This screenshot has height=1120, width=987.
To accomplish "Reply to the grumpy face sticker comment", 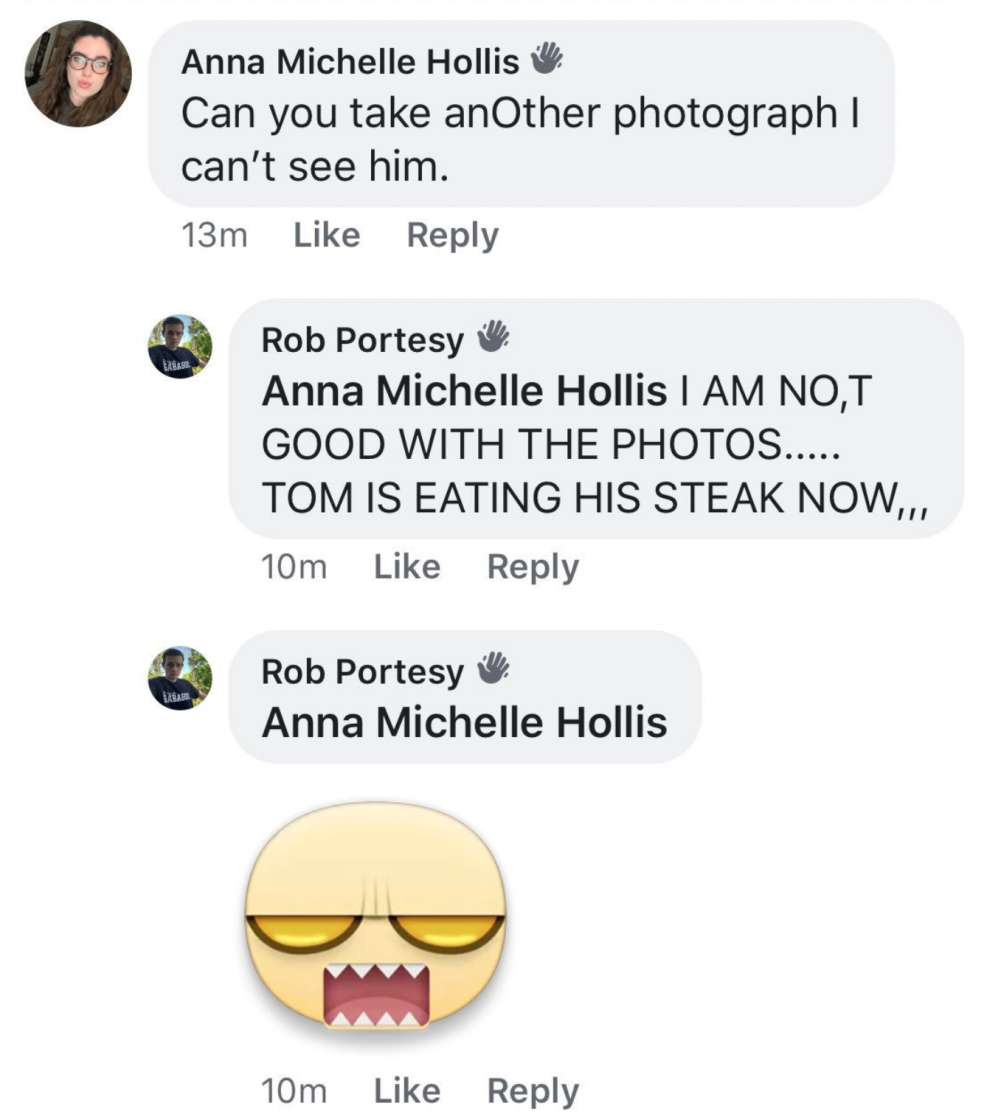I will pos(533,1091).
